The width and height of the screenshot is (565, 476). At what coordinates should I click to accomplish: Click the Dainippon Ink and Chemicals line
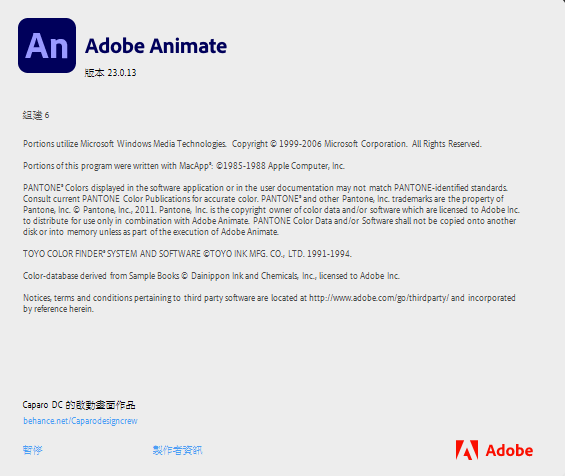coord(211,276)
